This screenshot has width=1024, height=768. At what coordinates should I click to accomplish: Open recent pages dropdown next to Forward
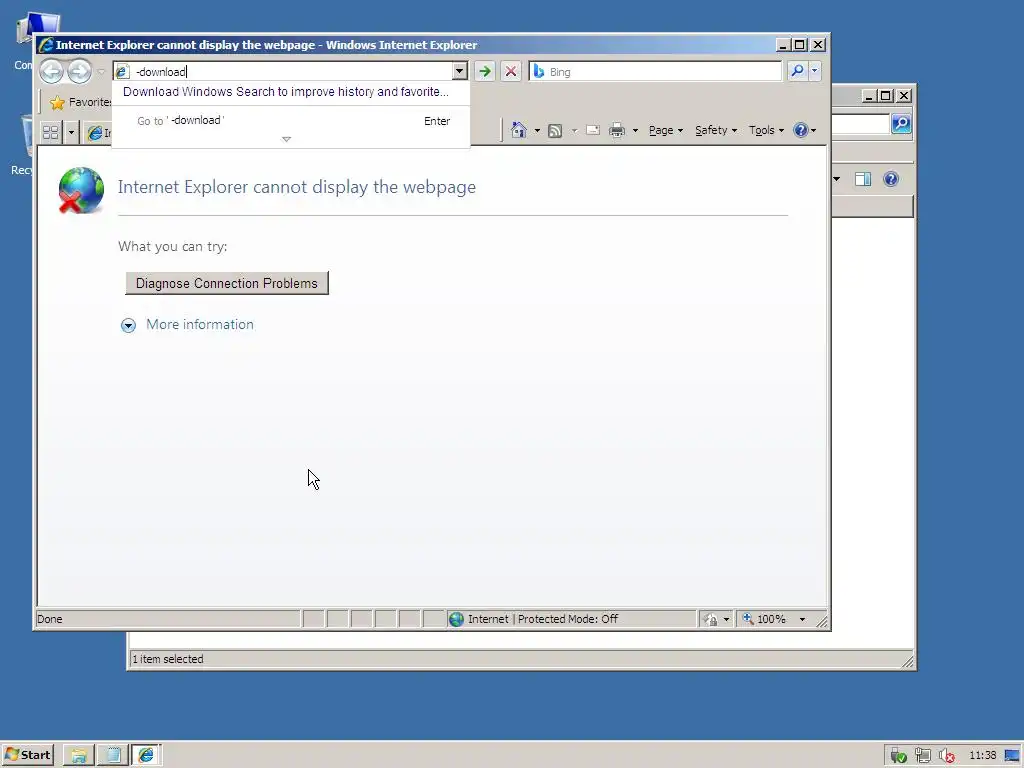pos(101,72)
